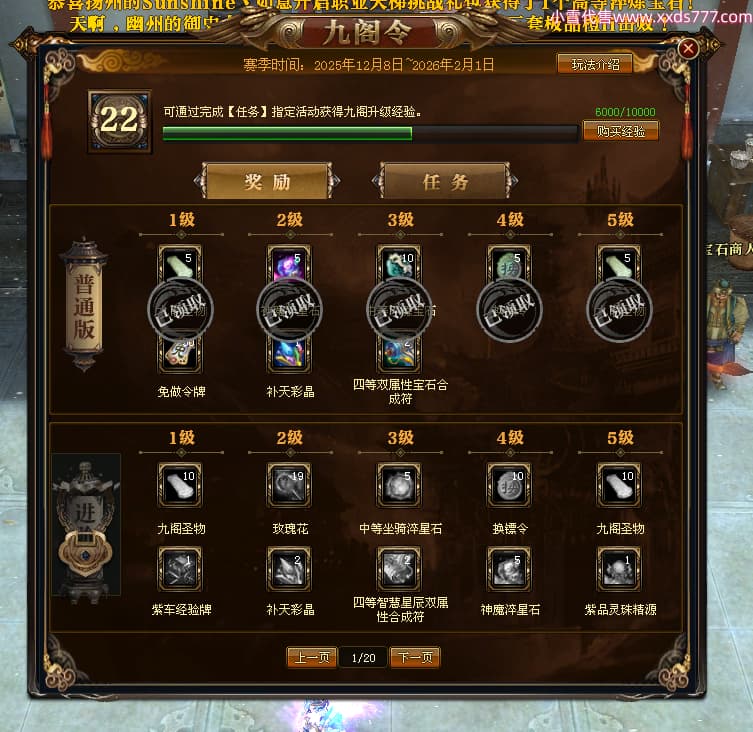Click the 紫品灵珠精源 reward icon

(619, 569)
